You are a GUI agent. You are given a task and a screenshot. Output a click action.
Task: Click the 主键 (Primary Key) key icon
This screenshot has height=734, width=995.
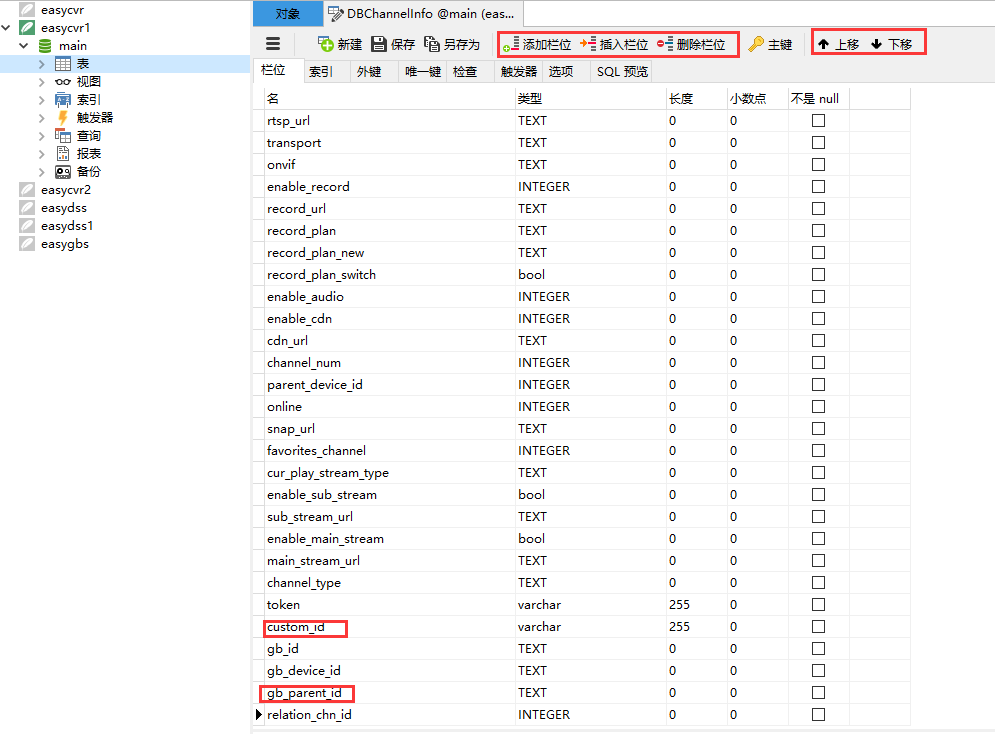756,44
